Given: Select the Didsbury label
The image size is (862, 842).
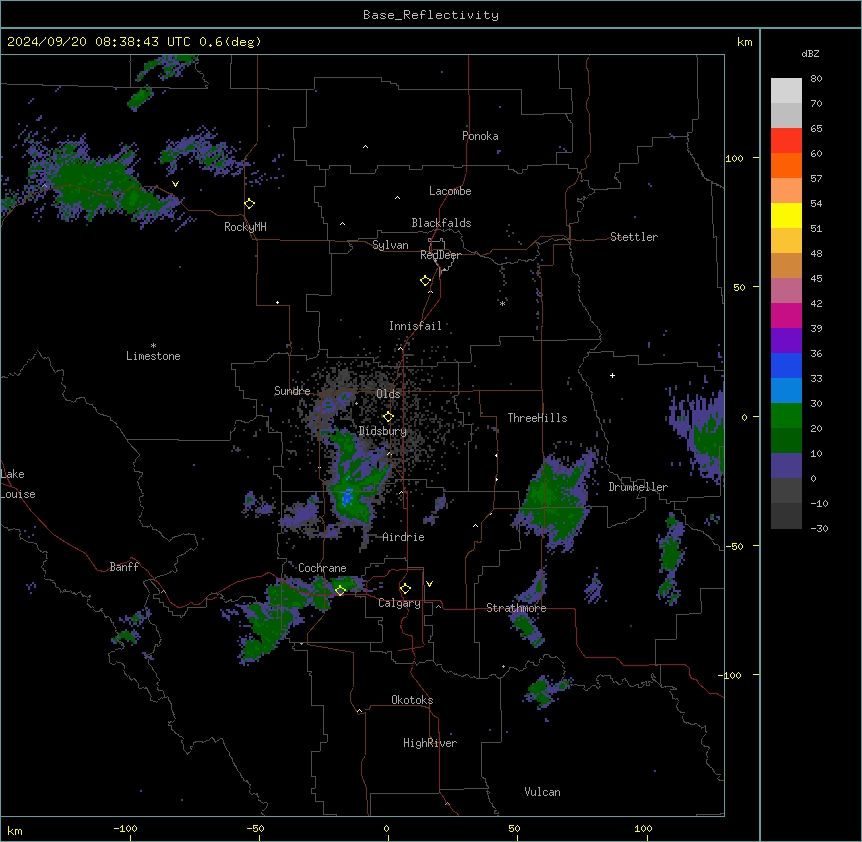Looking at the screenshot, I should 382,431.
